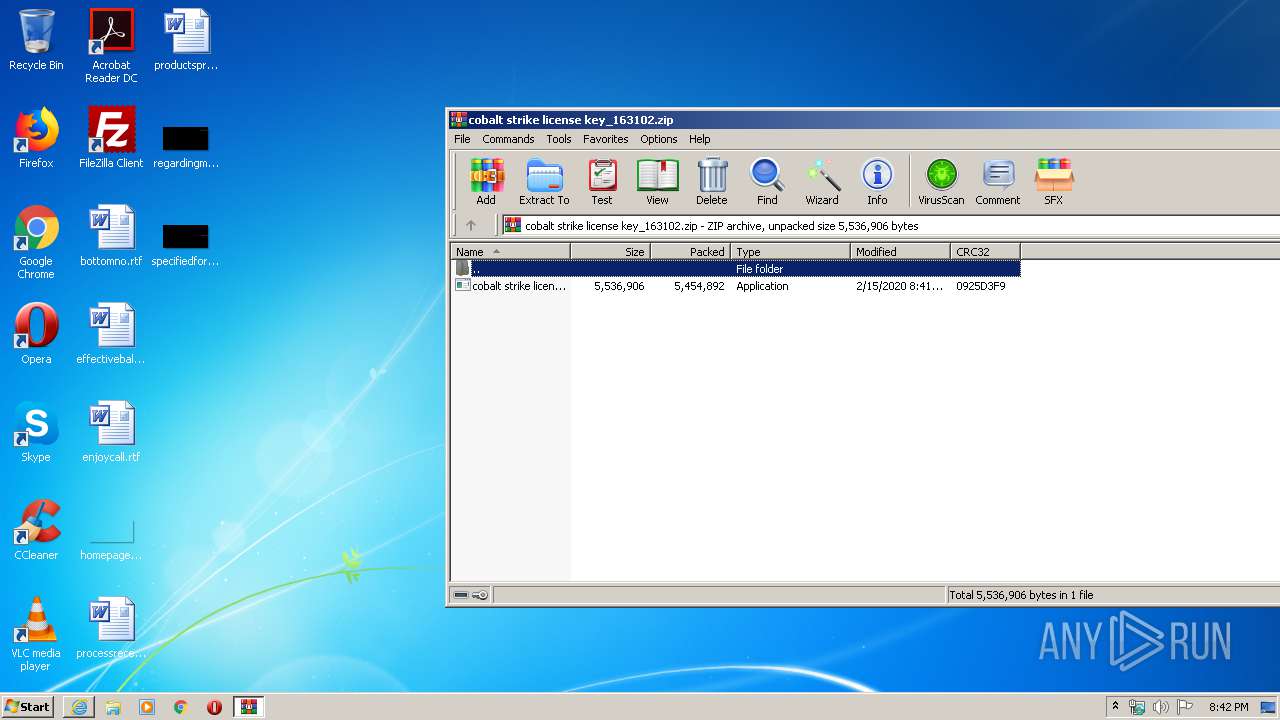The image size is (1280, 720).
Task: Click the 8:42 PM taskbar clock
Action: (1228, 707)
